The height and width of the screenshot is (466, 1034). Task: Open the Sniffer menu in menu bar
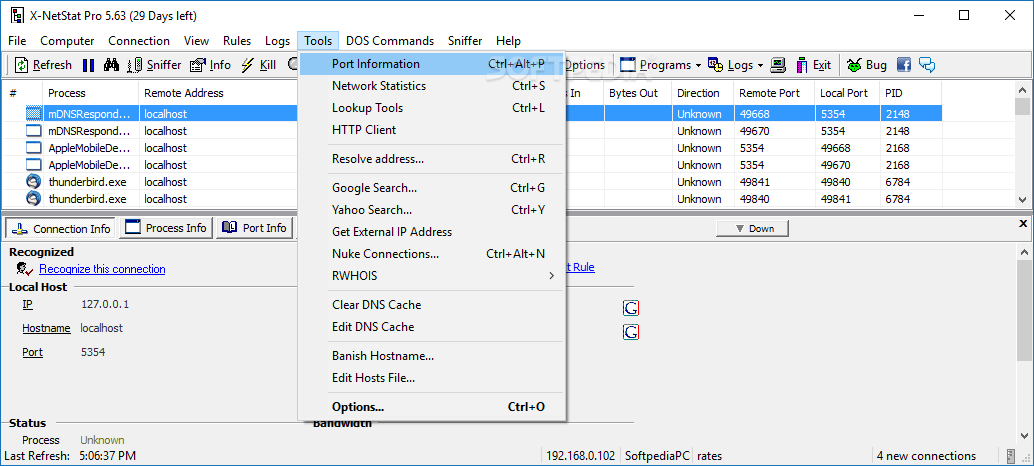click(x=465, y=41)
